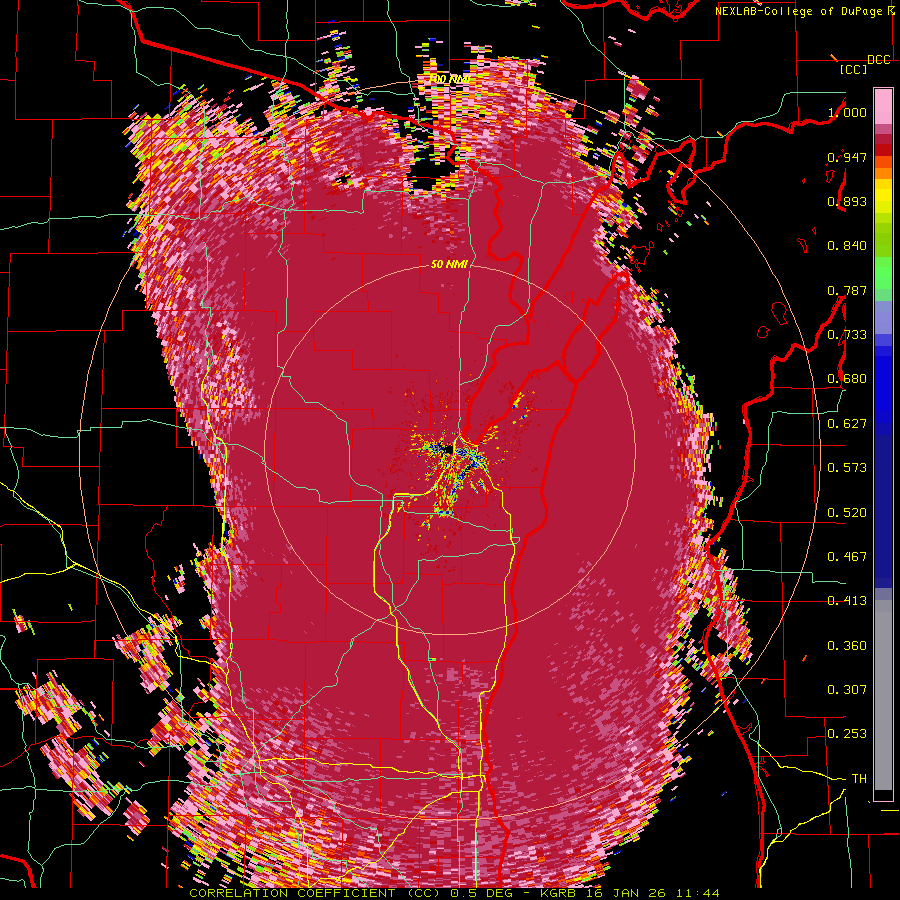Click the 0.573 scale value
The height and width of the screenshot is (900, 900).
pyautogui.click(x=847, y=468)
